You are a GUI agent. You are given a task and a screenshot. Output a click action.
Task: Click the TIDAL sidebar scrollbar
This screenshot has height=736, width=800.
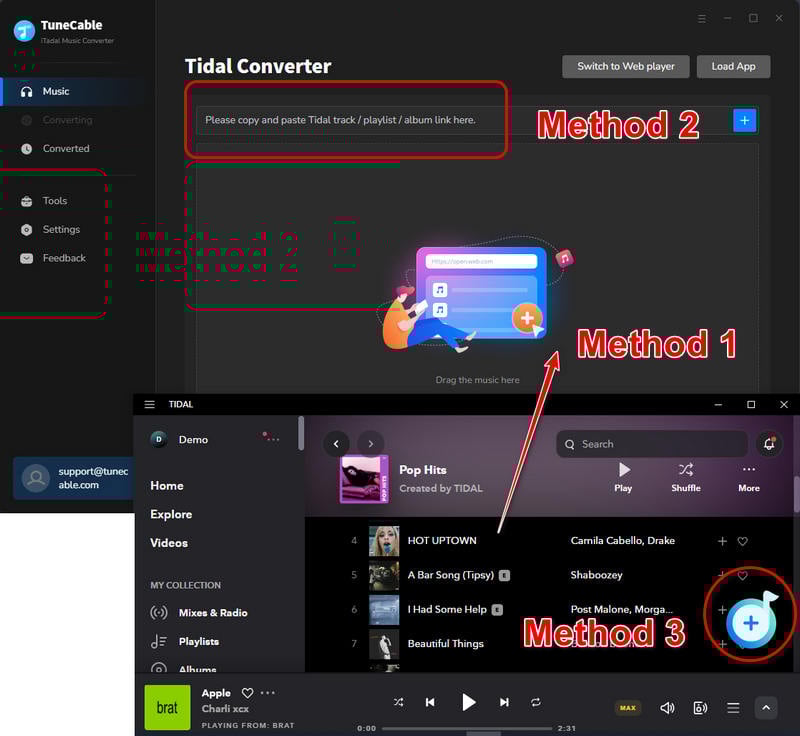pyautogui.click(x=301, y=434)
